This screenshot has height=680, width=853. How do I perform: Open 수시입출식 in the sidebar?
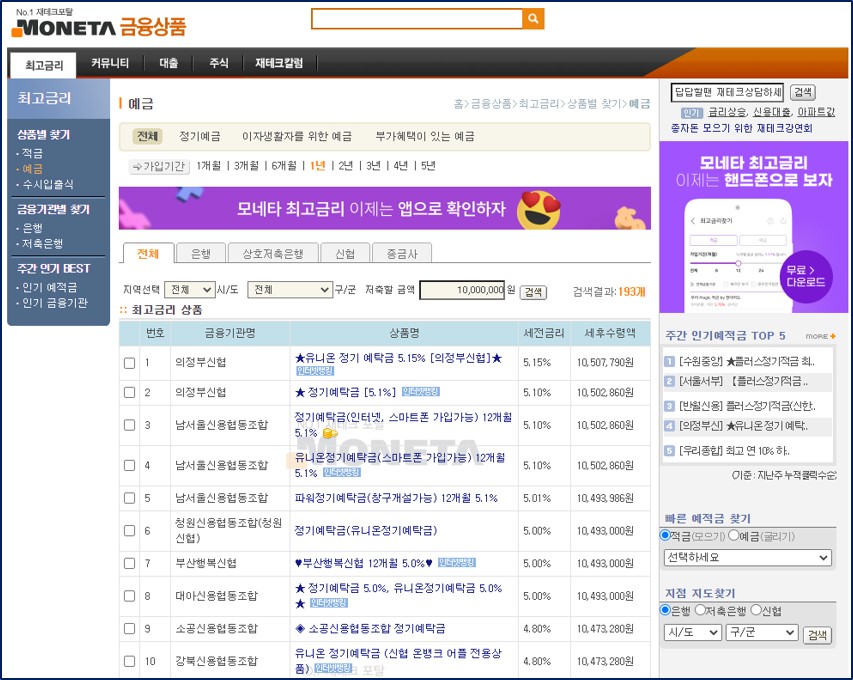(47, 184)
